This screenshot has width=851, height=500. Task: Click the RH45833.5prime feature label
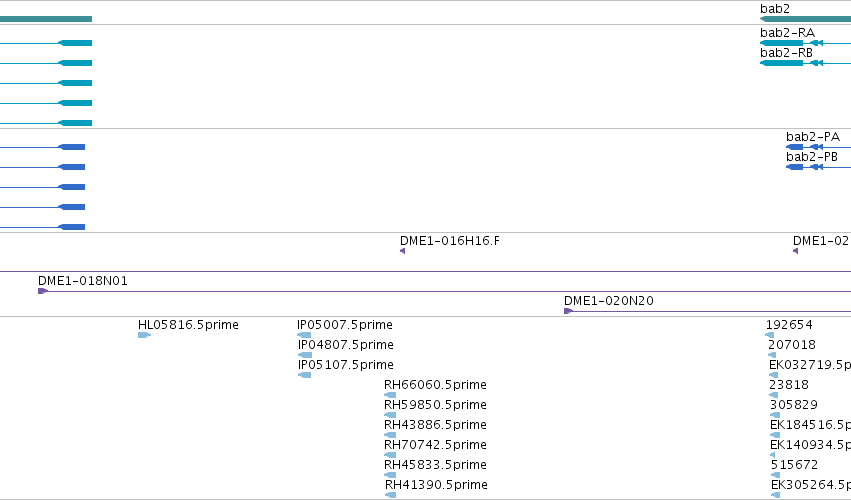[x=435, y=465]
